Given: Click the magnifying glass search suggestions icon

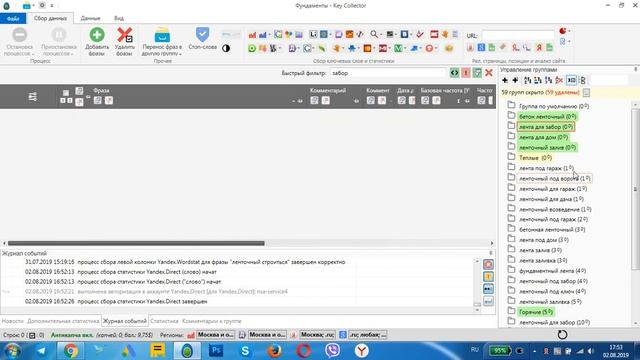Looking at the screenshot, I should (x=374, y=34).
